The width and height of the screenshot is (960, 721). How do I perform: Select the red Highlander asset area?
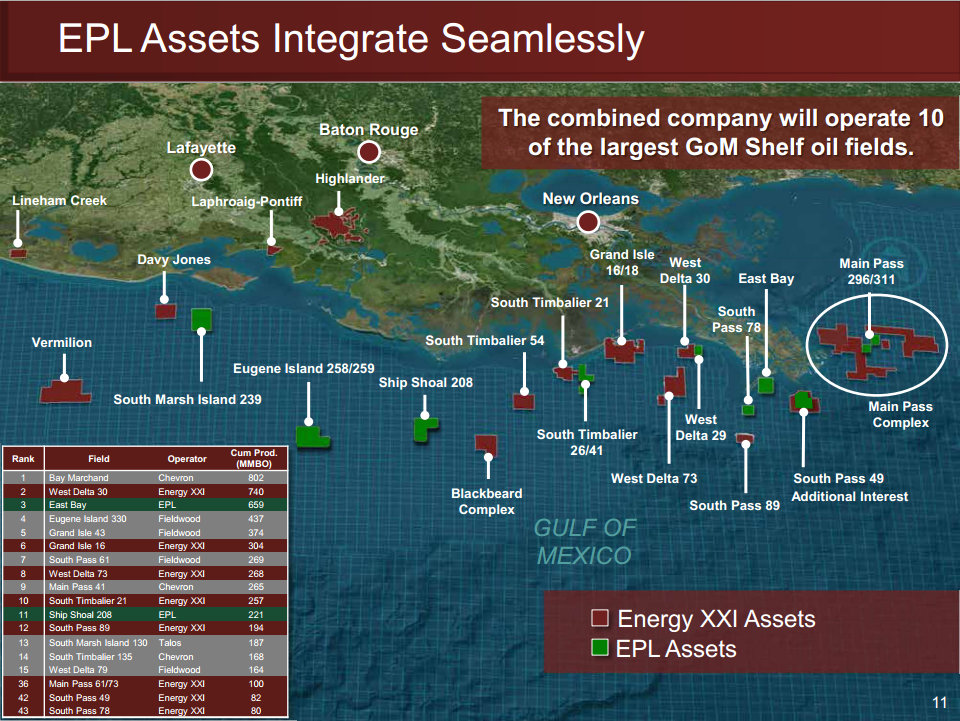pyautogui.click(x=340, y=224)
